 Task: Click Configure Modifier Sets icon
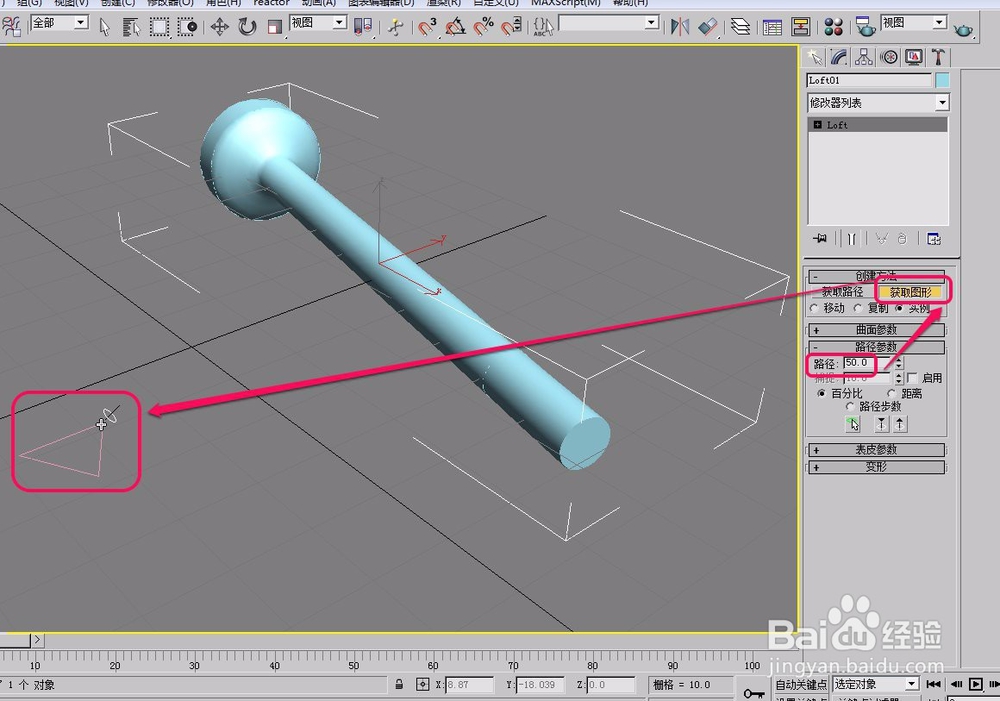(934, 239)
